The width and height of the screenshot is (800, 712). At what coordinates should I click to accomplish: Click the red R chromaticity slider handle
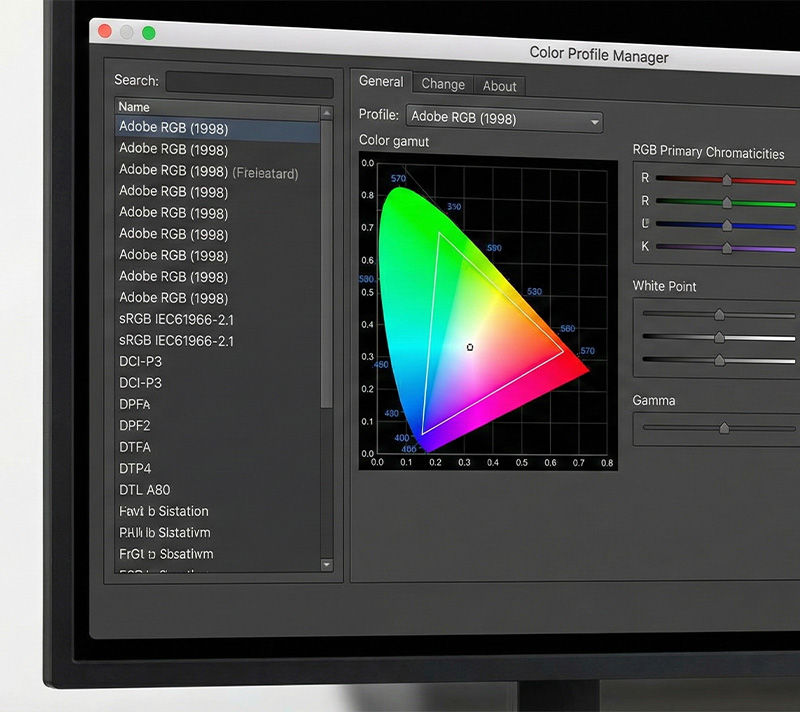pos(727,180)
